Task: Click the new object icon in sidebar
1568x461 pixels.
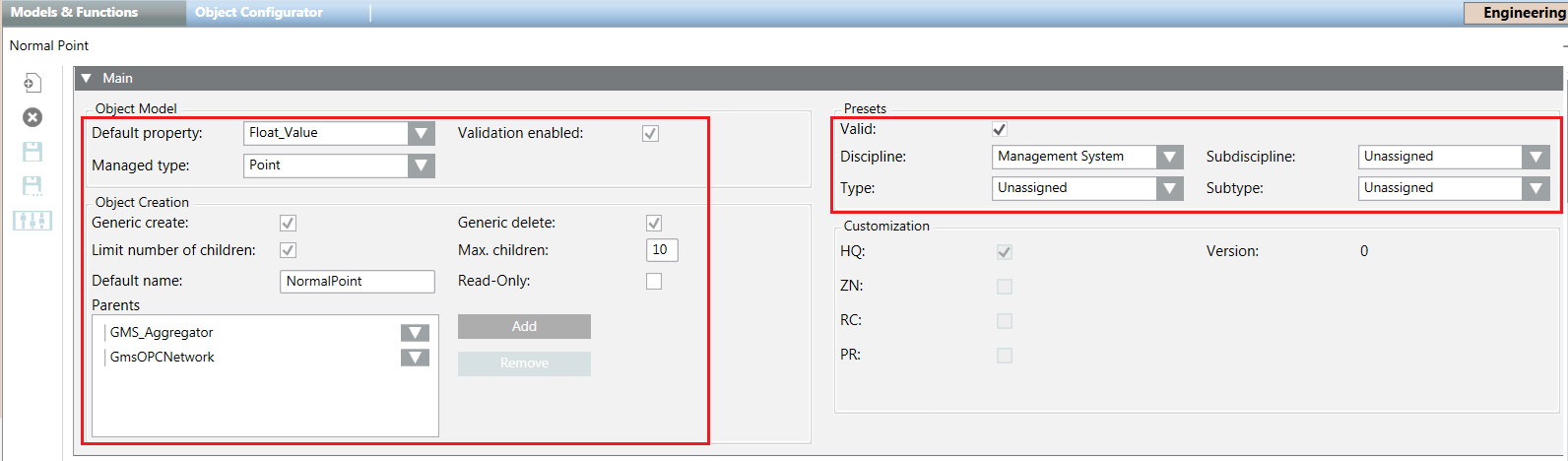Action: (33, 83)
